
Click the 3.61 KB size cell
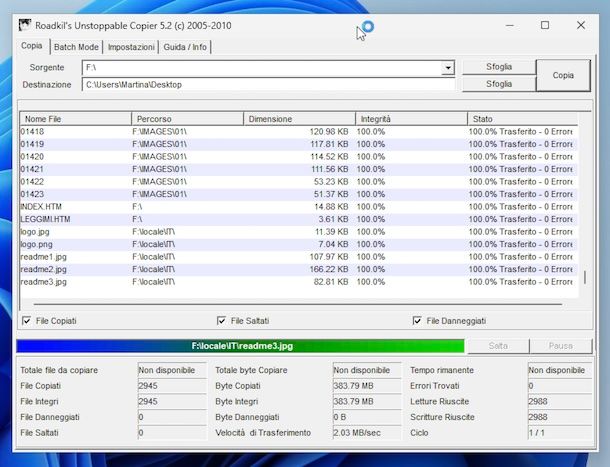click(x=333, y=219)
